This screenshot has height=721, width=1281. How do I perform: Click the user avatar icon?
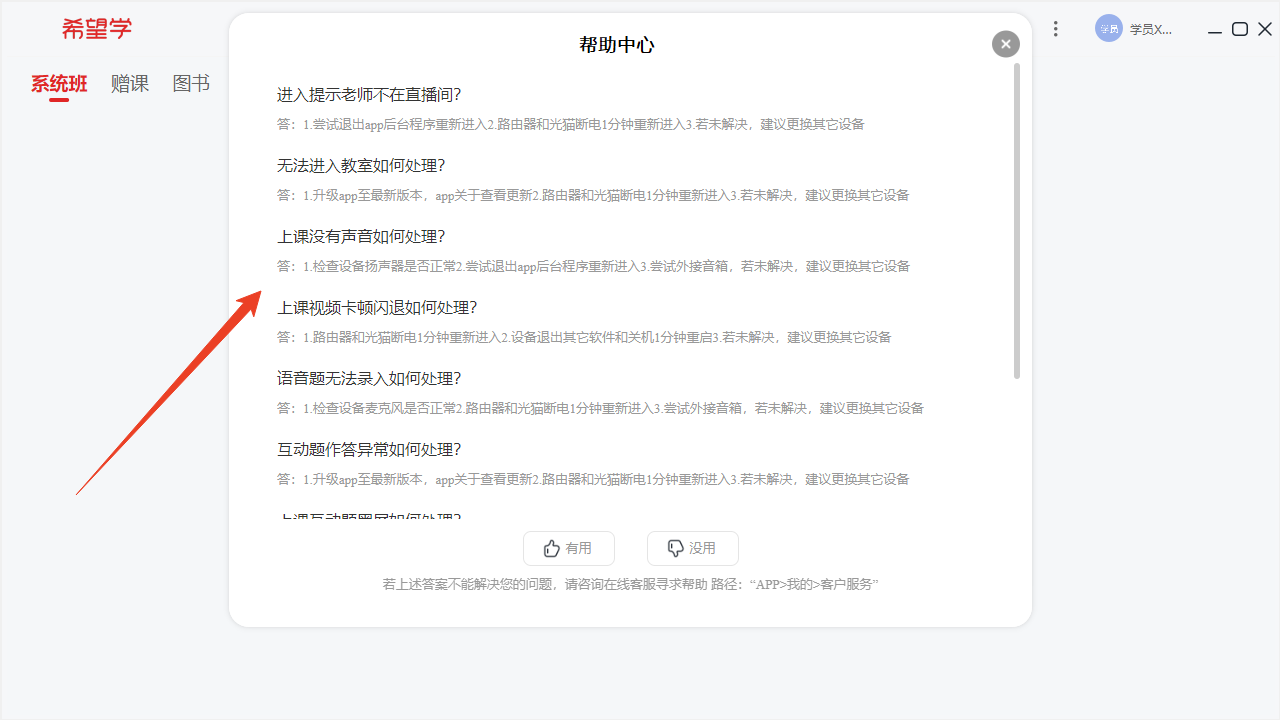(x=1108, y=29)
